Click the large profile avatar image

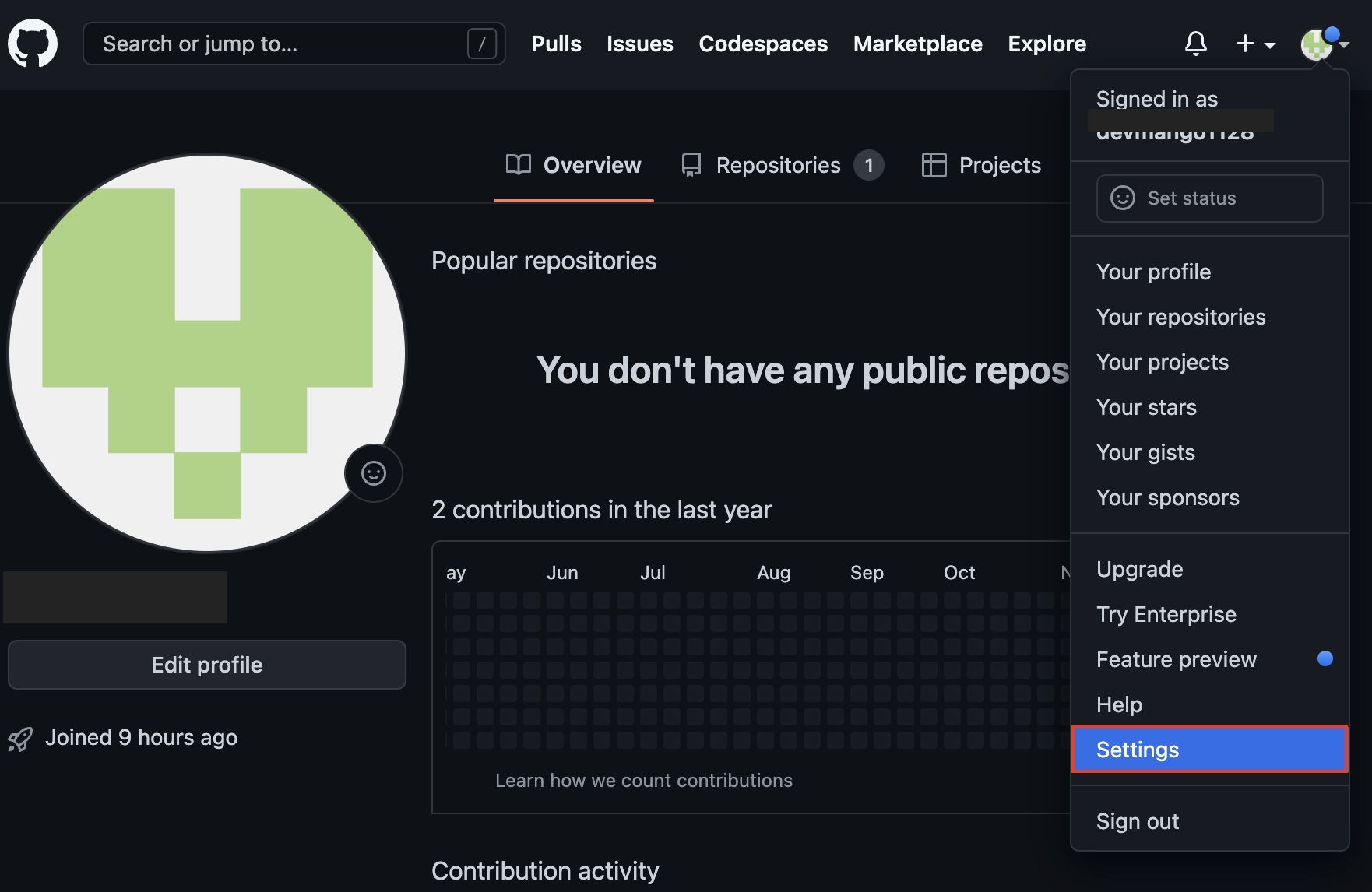(207, 353)
